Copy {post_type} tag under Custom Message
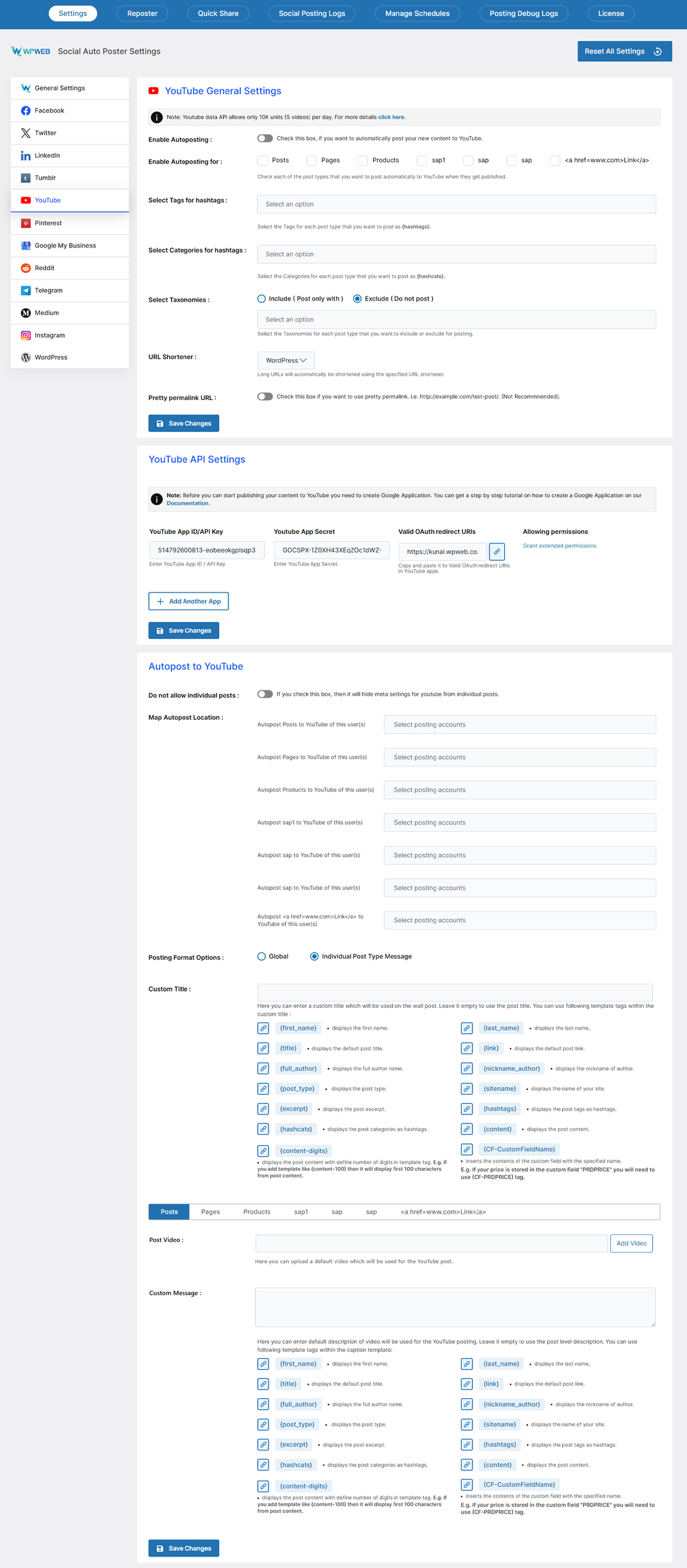 click(x=263, y=1425)
